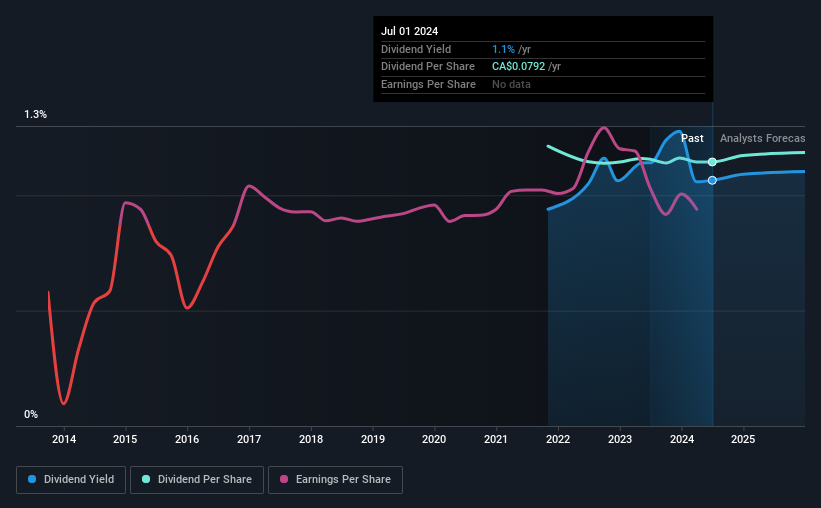Select the 2022 label on the x-axis
Image resolution: width=821 pixels, height=508 pixels.
558,439
